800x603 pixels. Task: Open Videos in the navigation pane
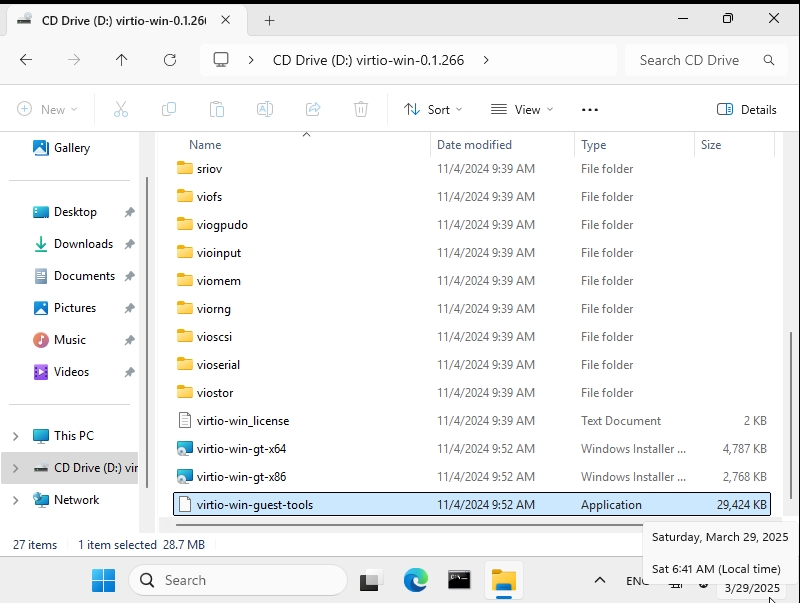(x=61, y=372)
